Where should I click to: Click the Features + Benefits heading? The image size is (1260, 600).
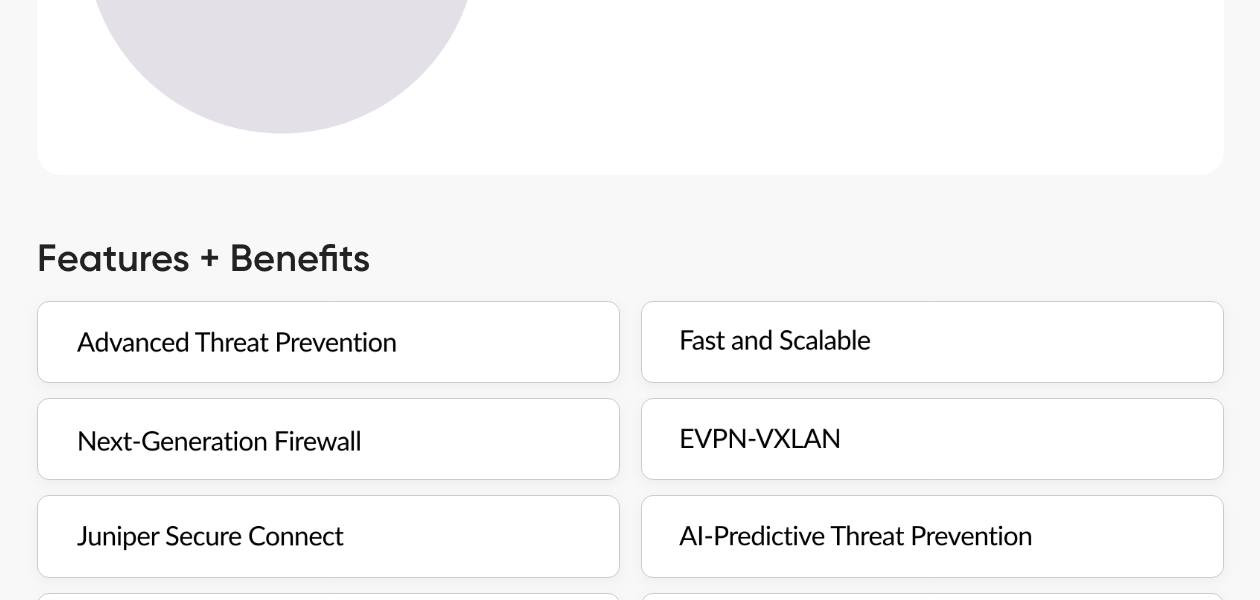203,258
